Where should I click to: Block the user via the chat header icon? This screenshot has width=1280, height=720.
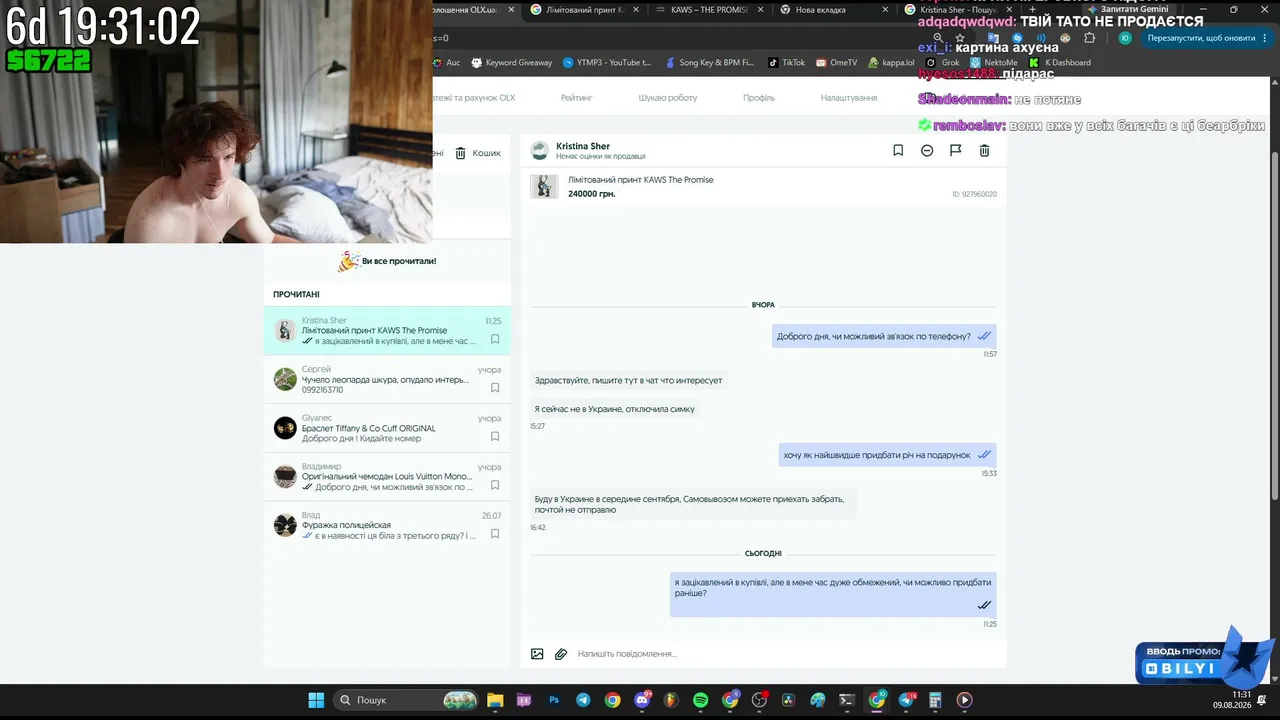click(927, 151)
